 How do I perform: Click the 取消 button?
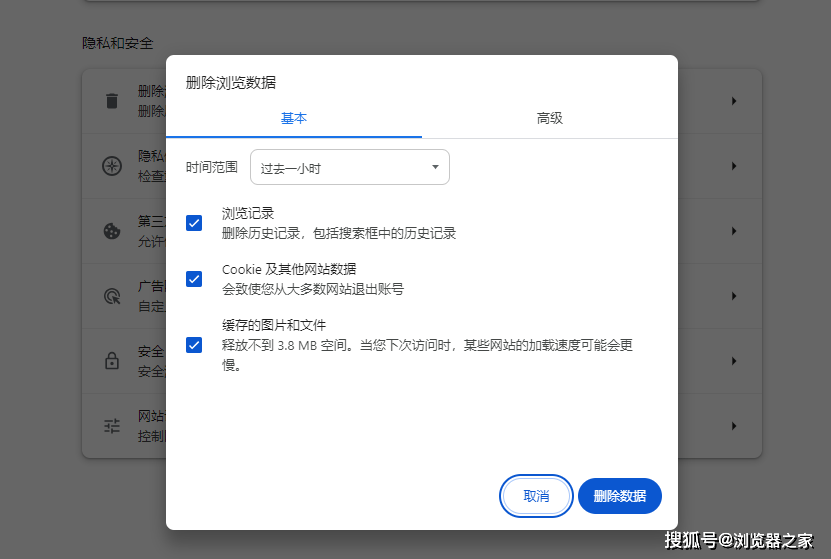(x=536, y=496)
